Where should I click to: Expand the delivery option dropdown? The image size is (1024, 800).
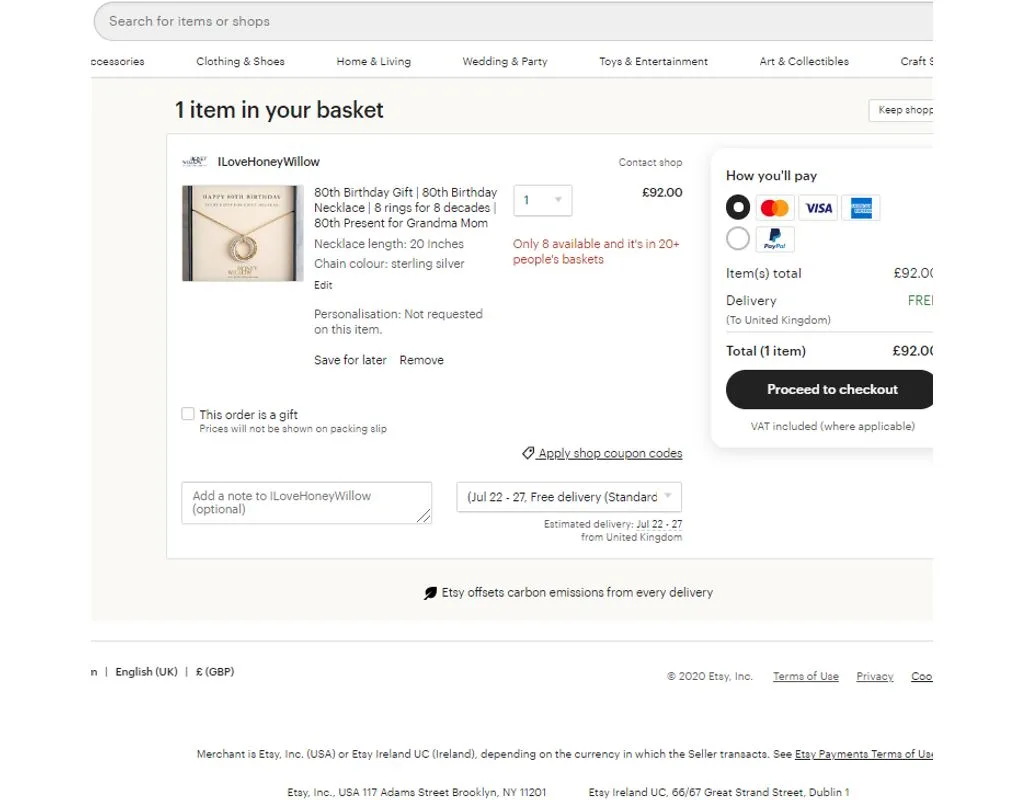click(x=569, y=497)
